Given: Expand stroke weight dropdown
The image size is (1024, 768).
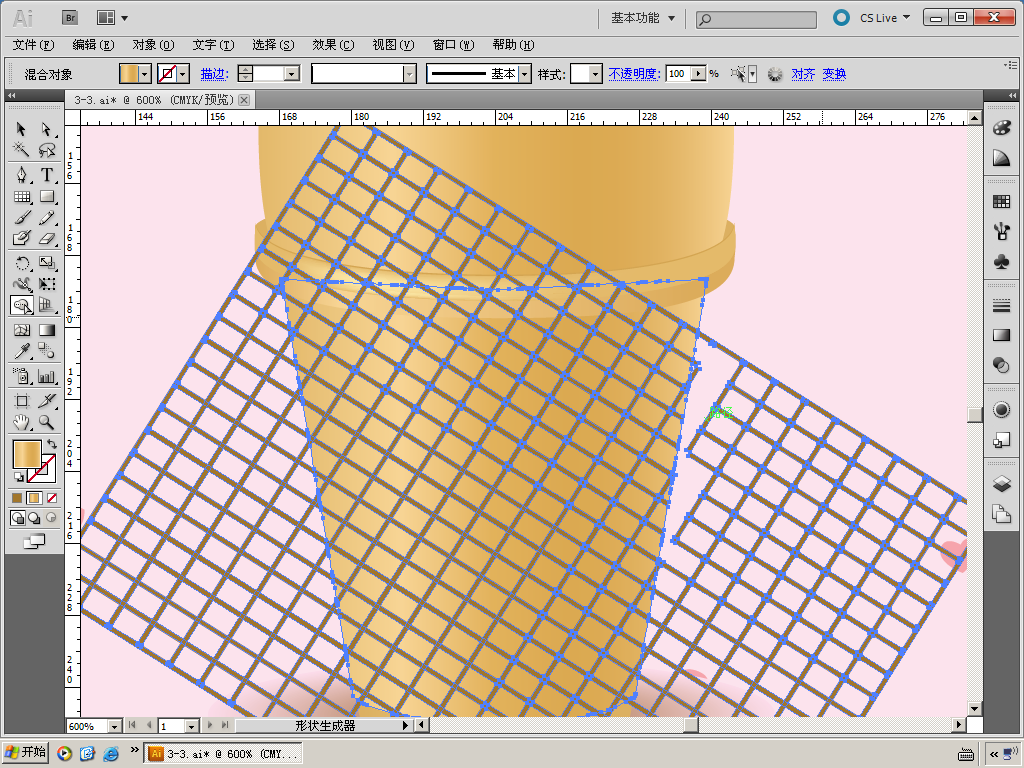Looking at the screenshot, I should [292, 74].
